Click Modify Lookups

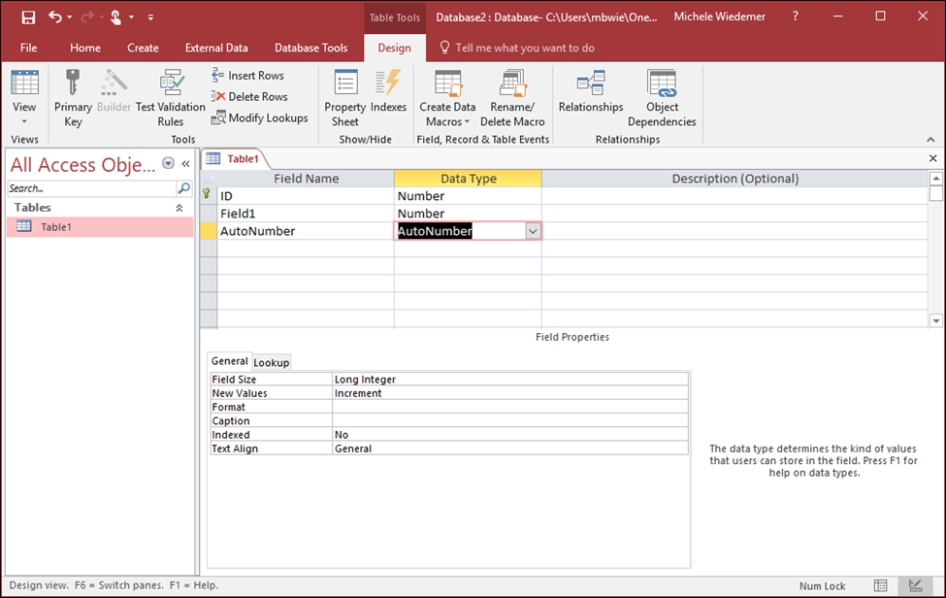[260, 118]
